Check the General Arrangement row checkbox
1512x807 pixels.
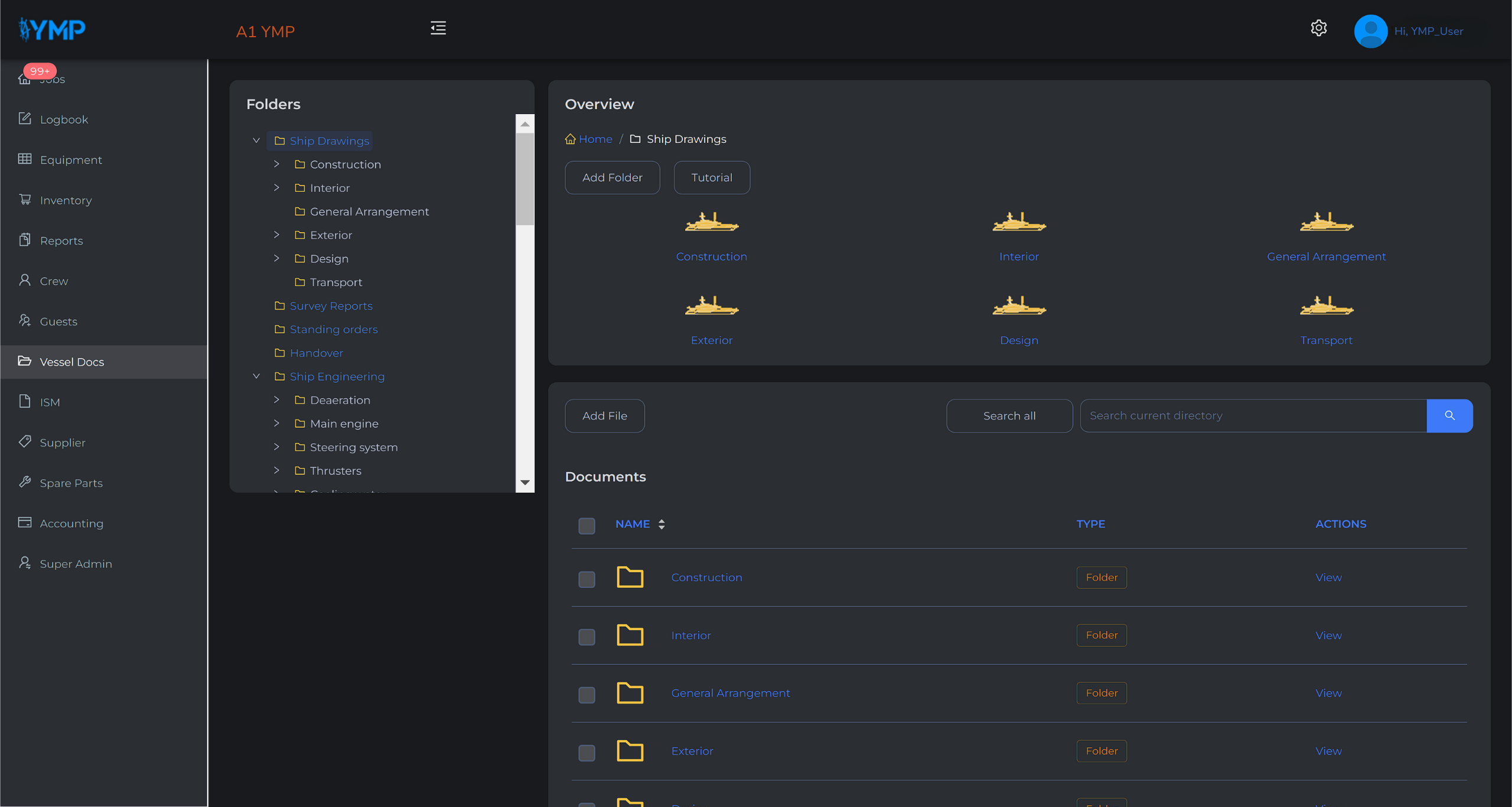586,695
